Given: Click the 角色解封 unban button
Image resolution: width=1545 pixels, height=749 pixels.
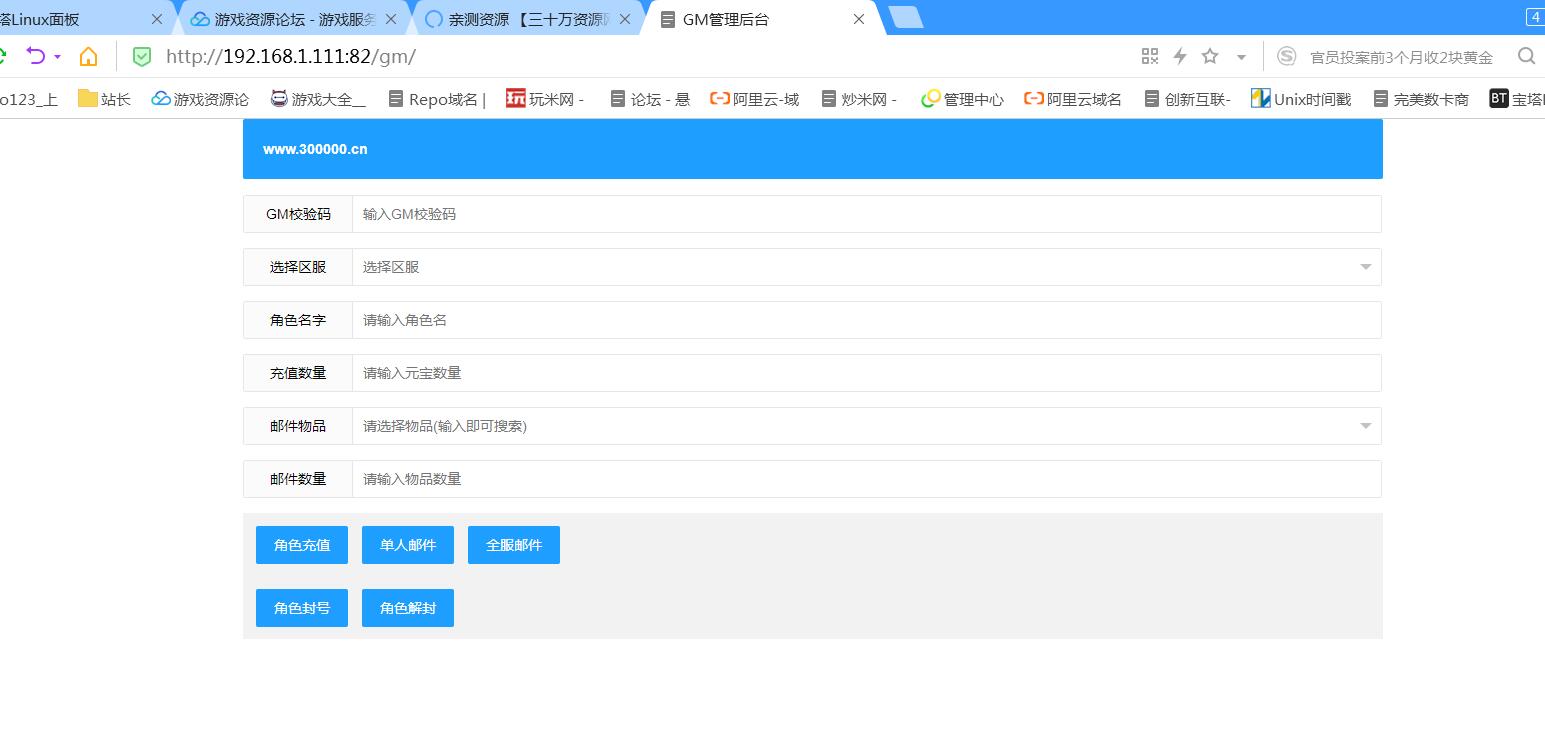Looking at the screenshot, I should [408, 608].
